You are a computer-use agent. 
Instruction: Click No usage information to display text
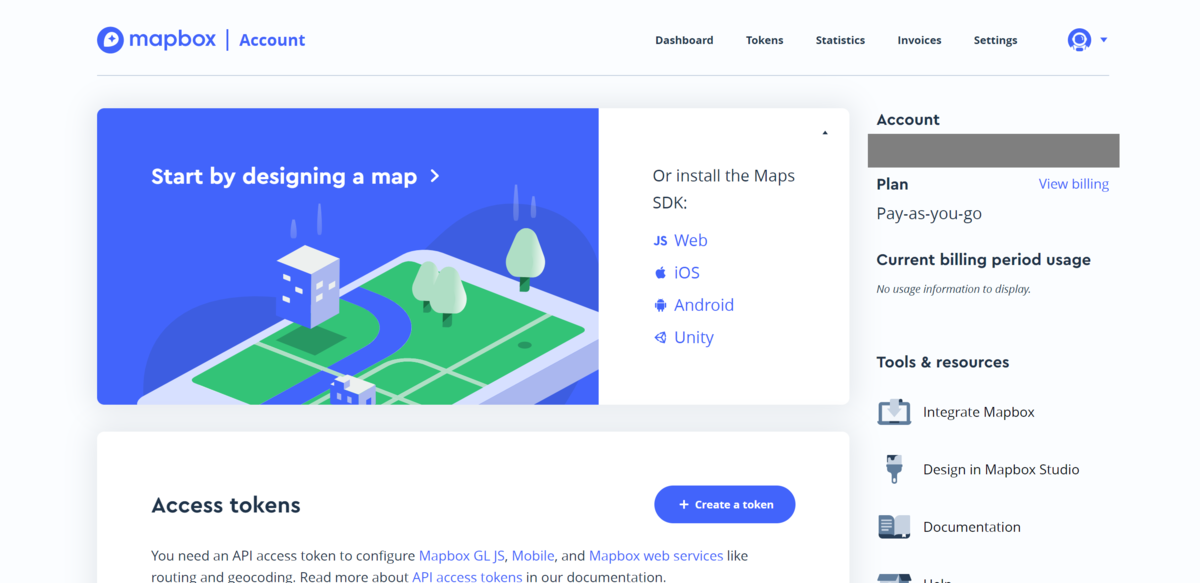tap(953, 289)
